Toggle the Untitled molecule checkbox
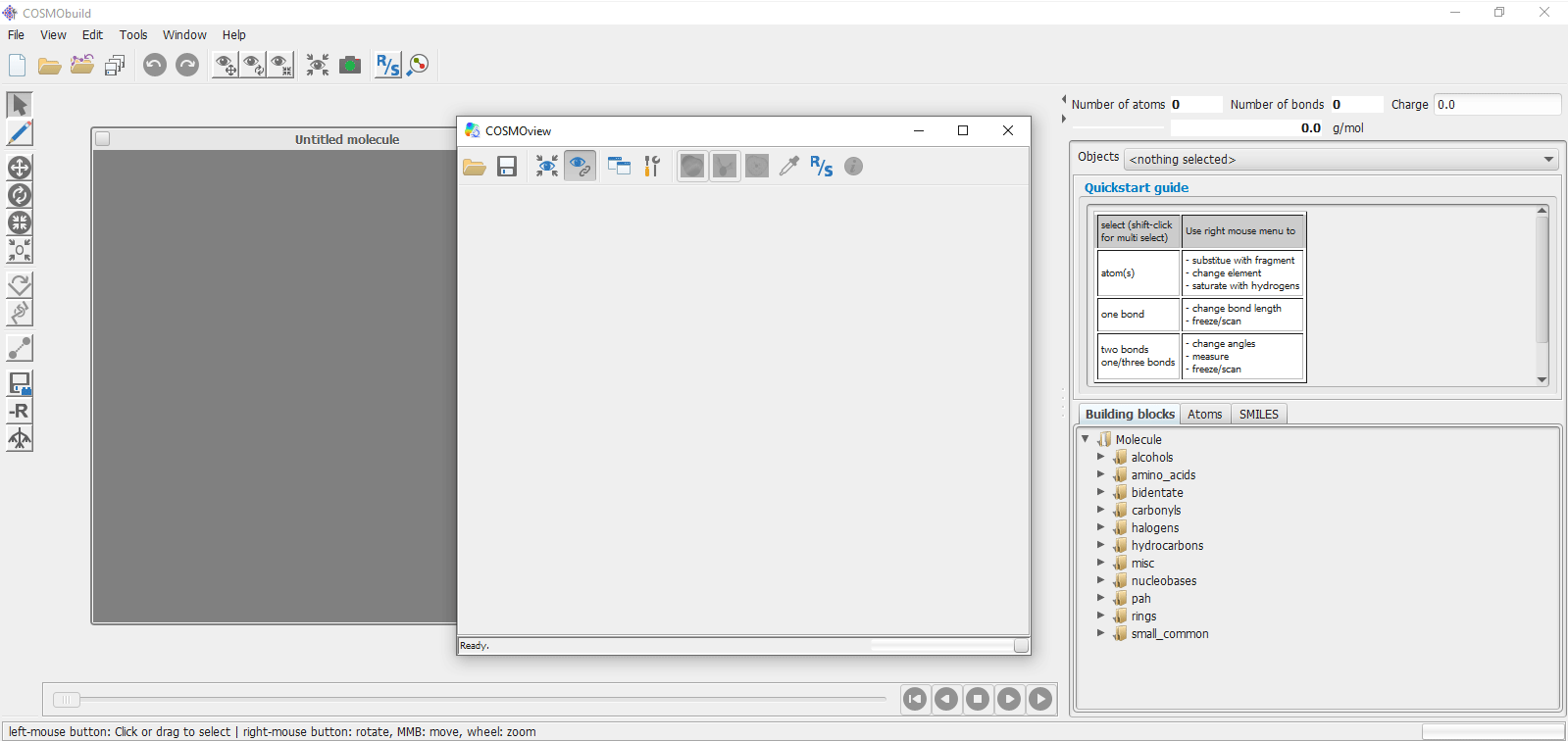Screen dimensions: 1568x741 point(103,139)
